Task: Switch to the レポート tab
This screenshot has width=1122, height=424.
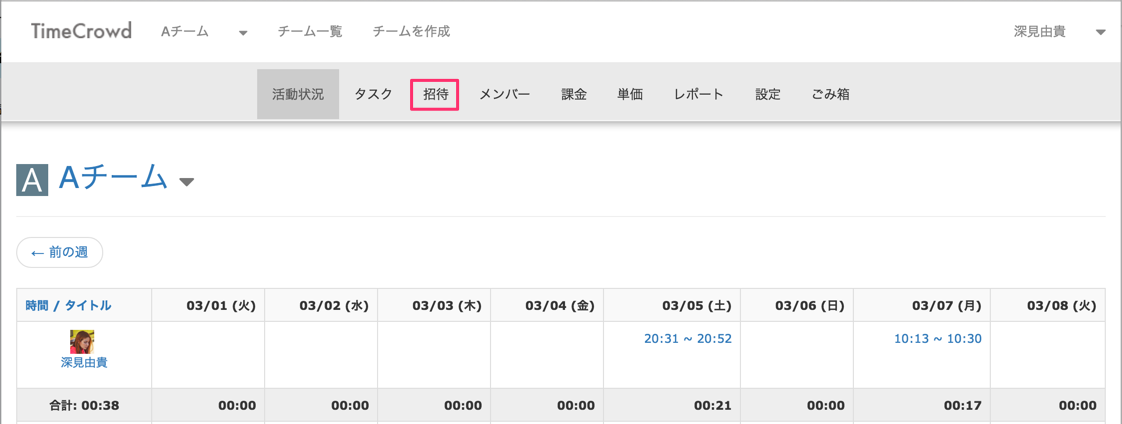Action: pos(698,94)
